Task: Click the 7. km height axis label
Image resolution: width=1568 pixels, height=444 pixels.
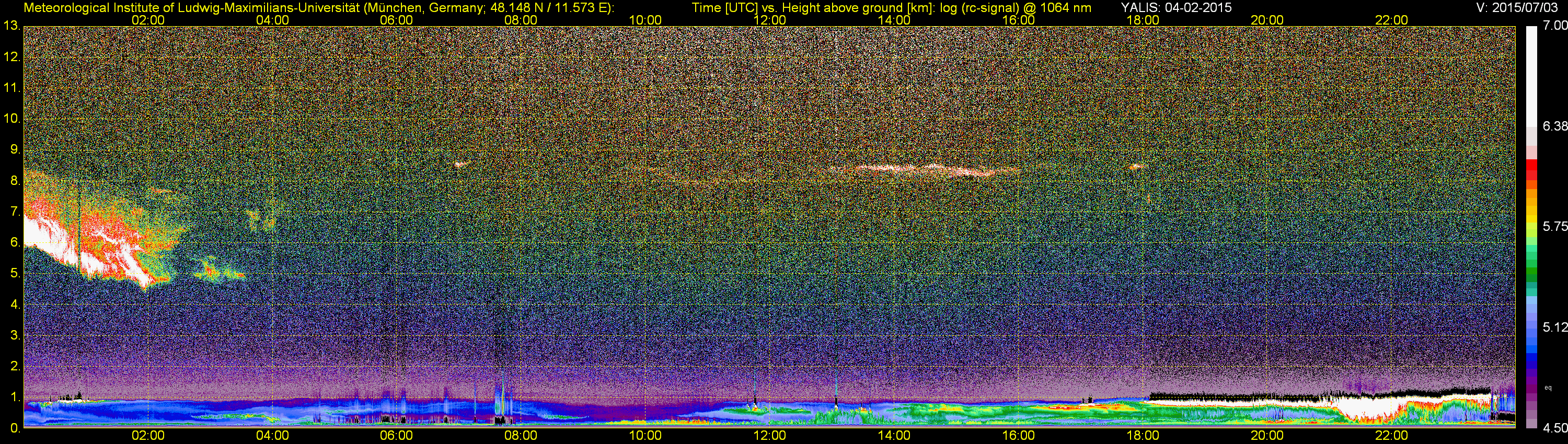Action: pyautogui.click(x=15, y=212)
